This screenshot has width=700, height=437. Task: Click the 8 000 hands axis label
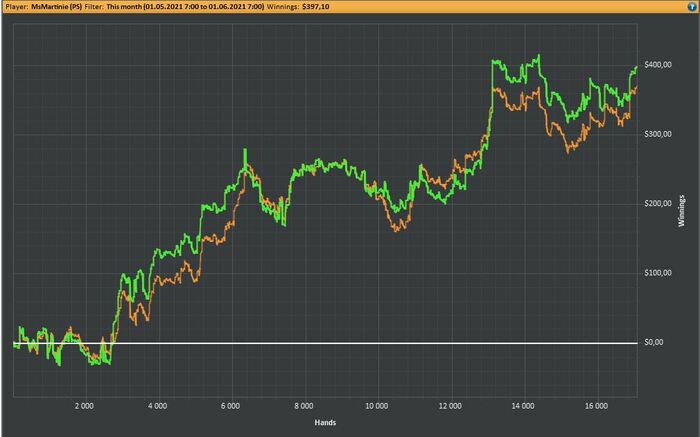[x=304, y=406]
